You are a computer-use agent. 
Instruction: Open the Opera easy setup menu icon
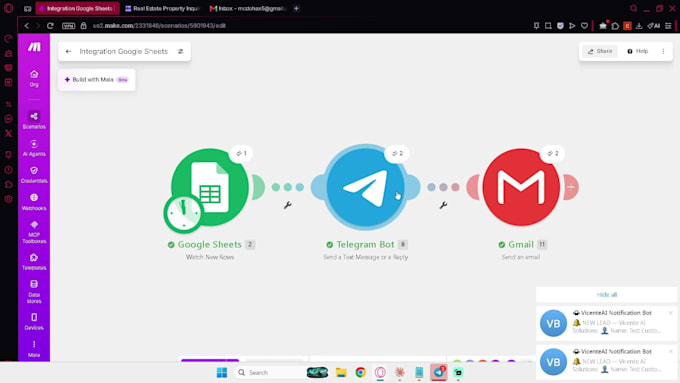coord(668,26)
